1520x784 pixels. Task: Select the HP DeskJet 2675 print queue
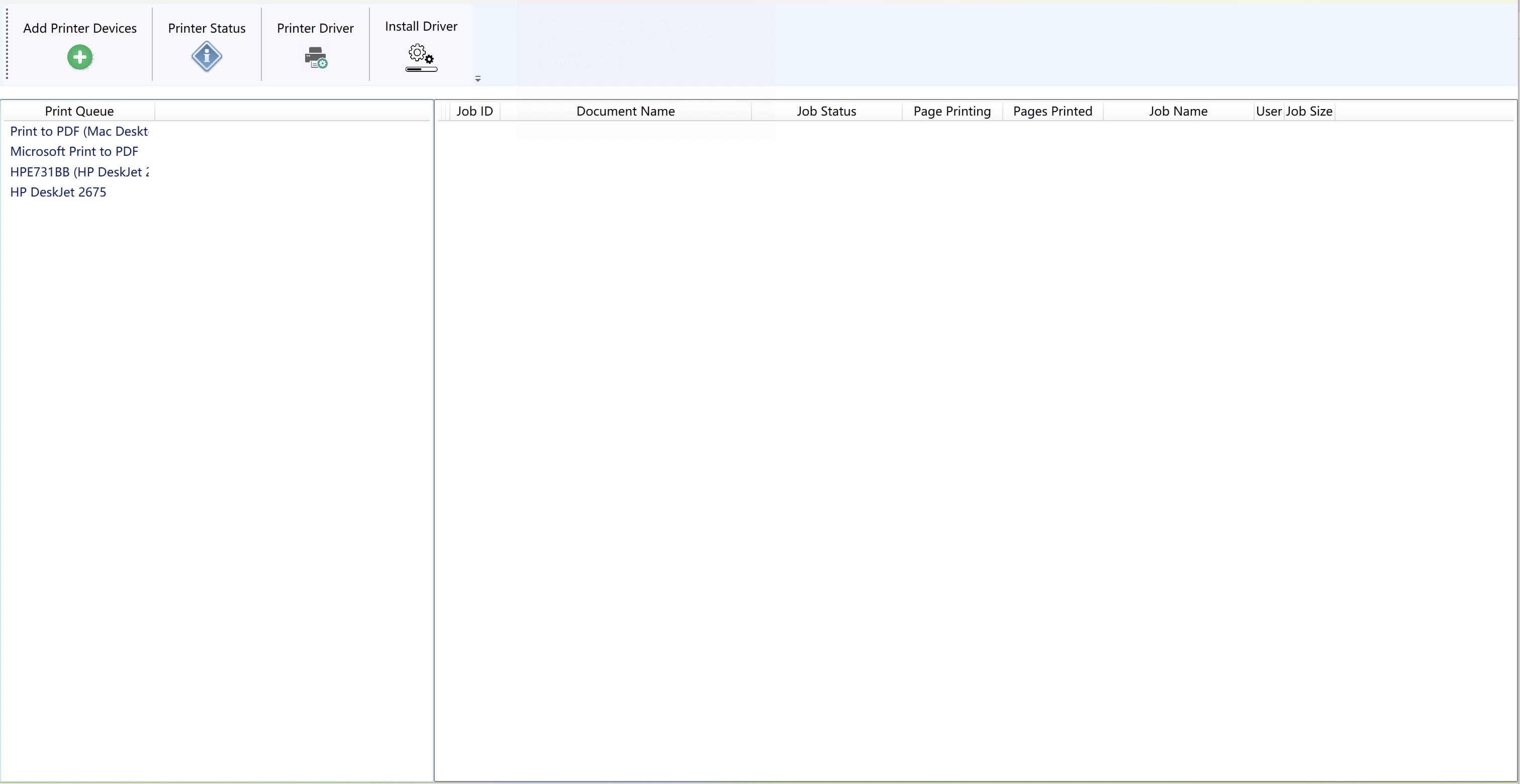click(58, 191)
